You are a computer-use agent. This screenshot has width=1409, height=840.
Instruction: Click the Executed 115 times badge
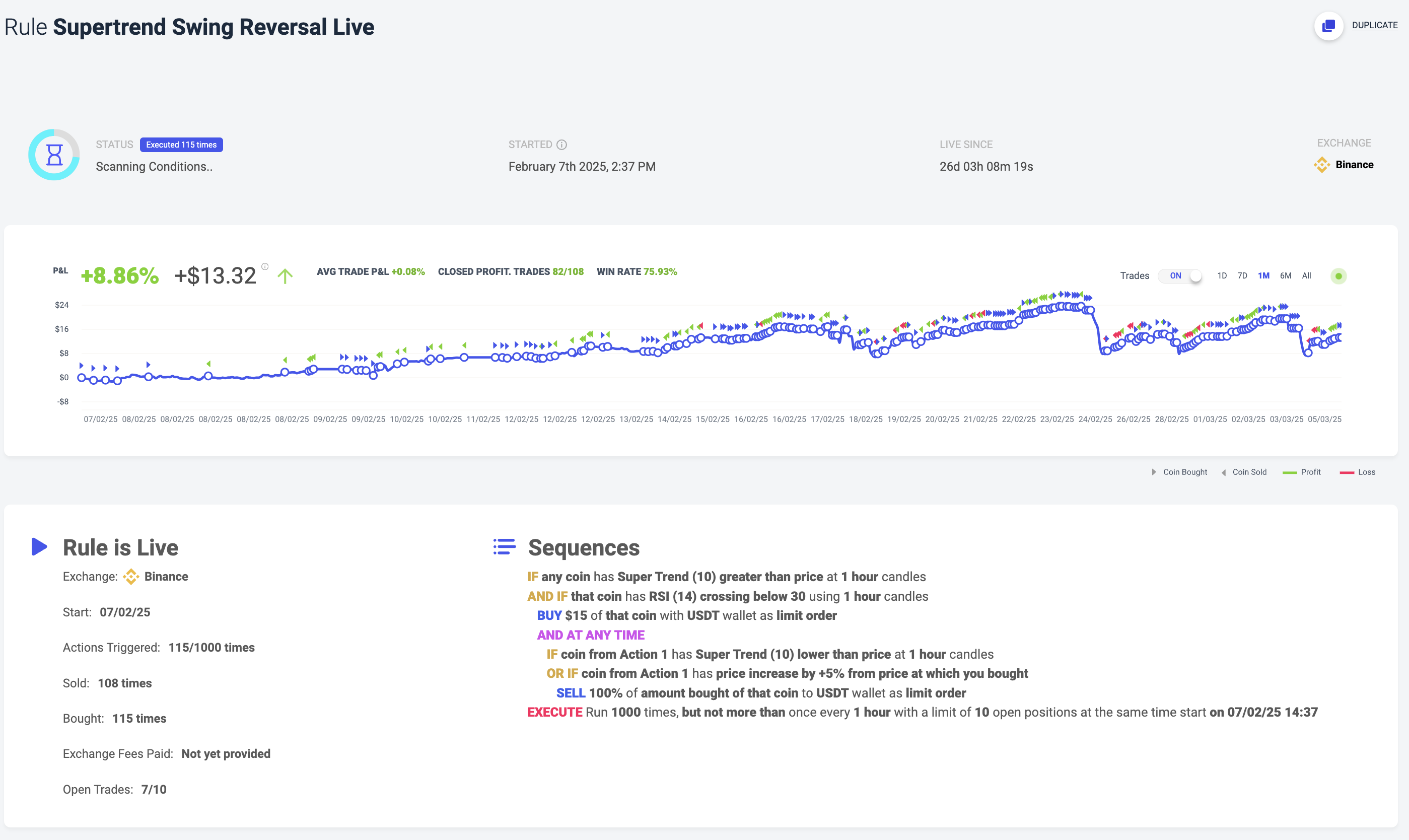[181, 145]
